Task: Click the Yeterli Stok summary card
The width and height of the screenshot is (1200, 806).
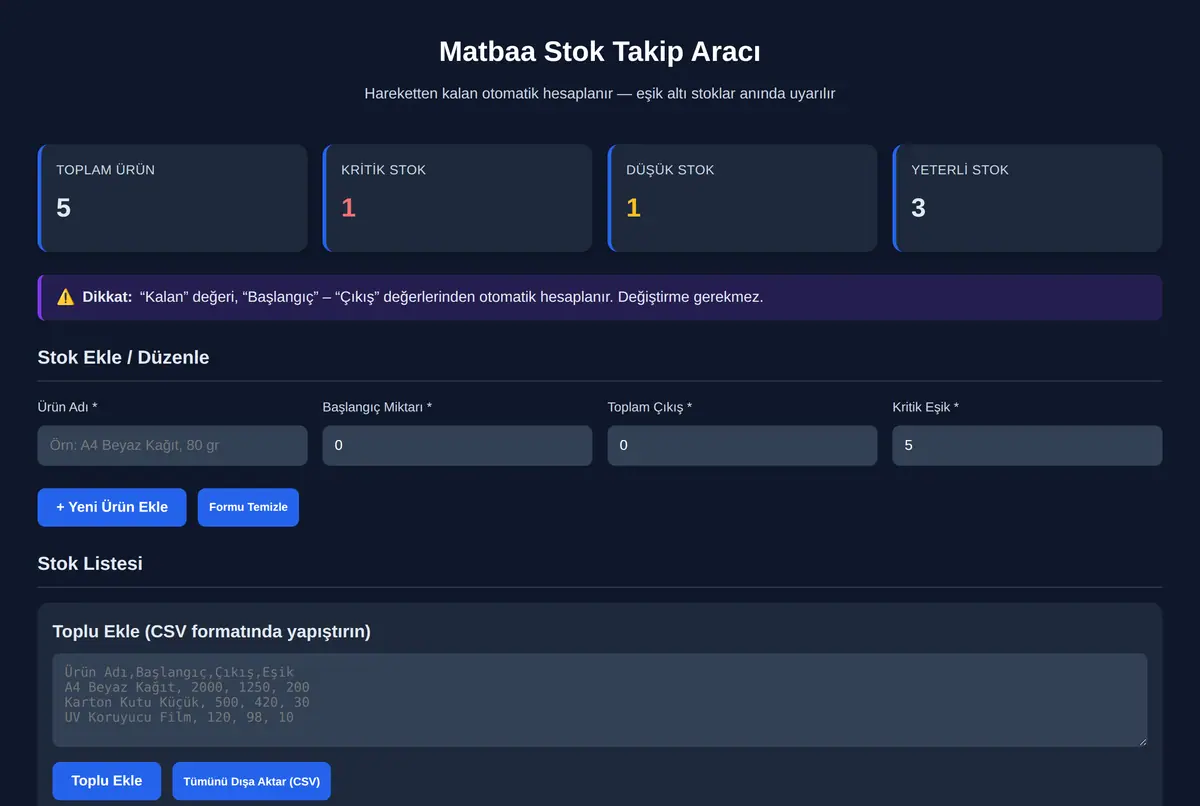Action: (x=1027, y=198)
